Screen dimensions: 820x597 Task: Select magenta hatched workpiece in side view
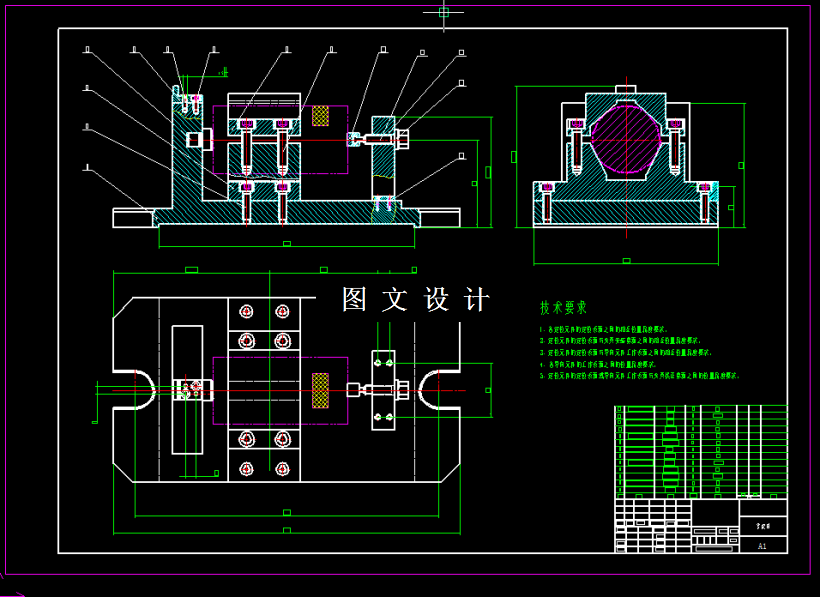pos(626,139)
